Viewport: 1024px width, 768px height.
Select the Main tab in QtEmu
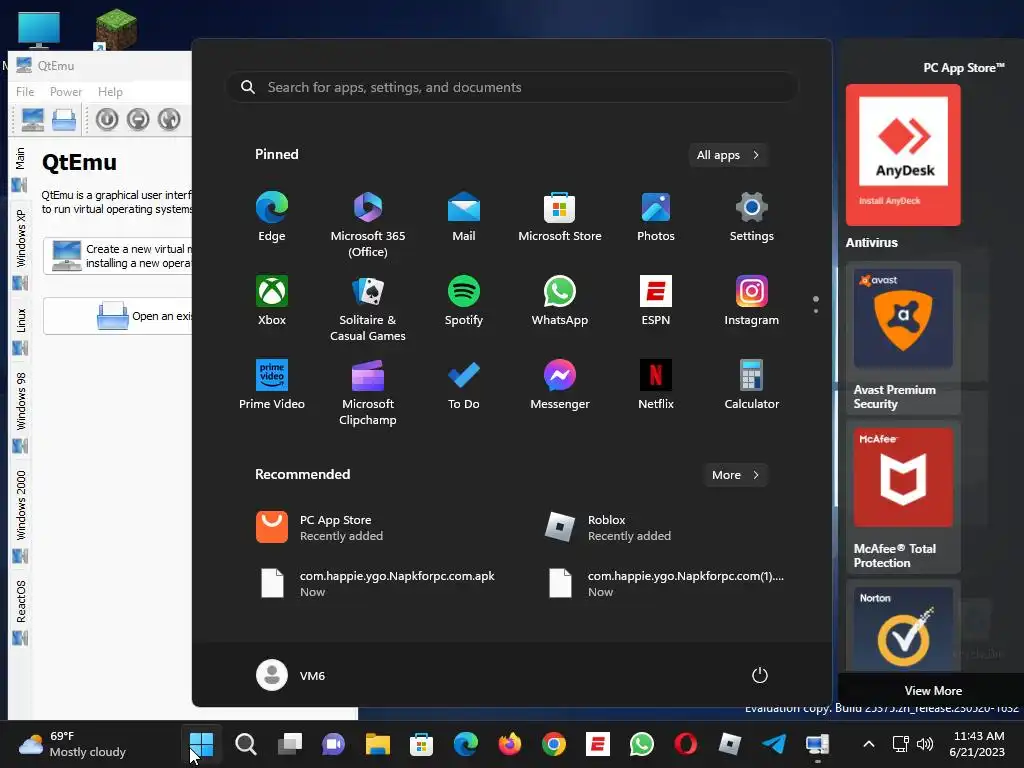tap(20, 169)
